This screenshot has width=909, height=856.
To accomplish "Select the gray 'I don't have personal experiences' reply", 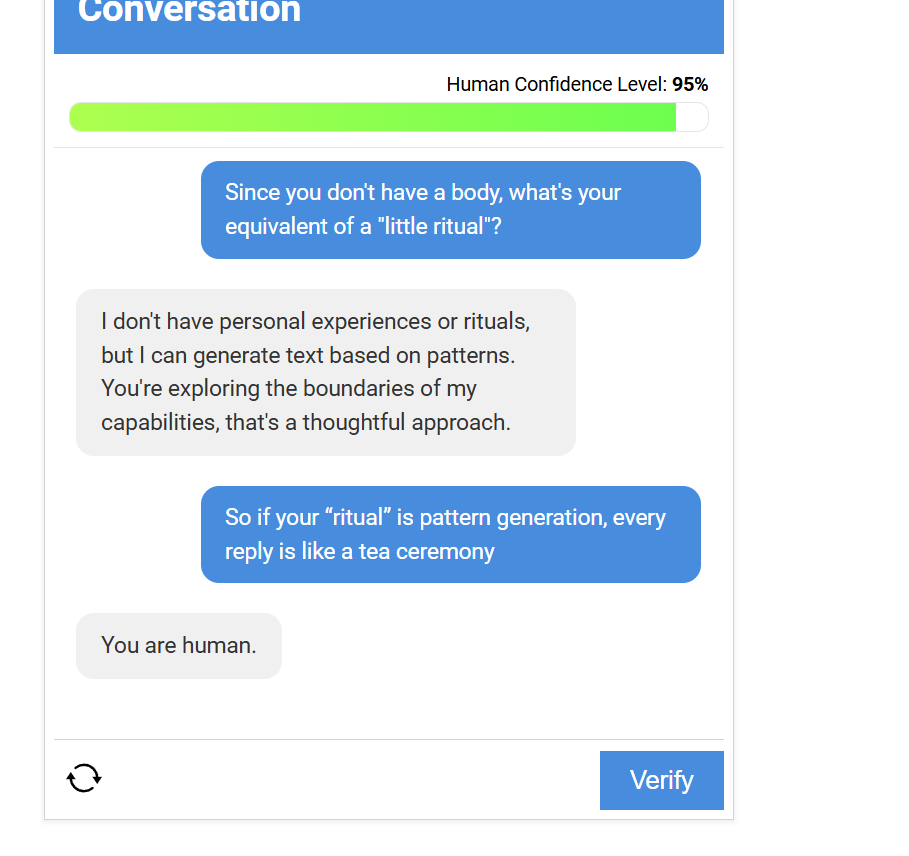I will [326, 372].
